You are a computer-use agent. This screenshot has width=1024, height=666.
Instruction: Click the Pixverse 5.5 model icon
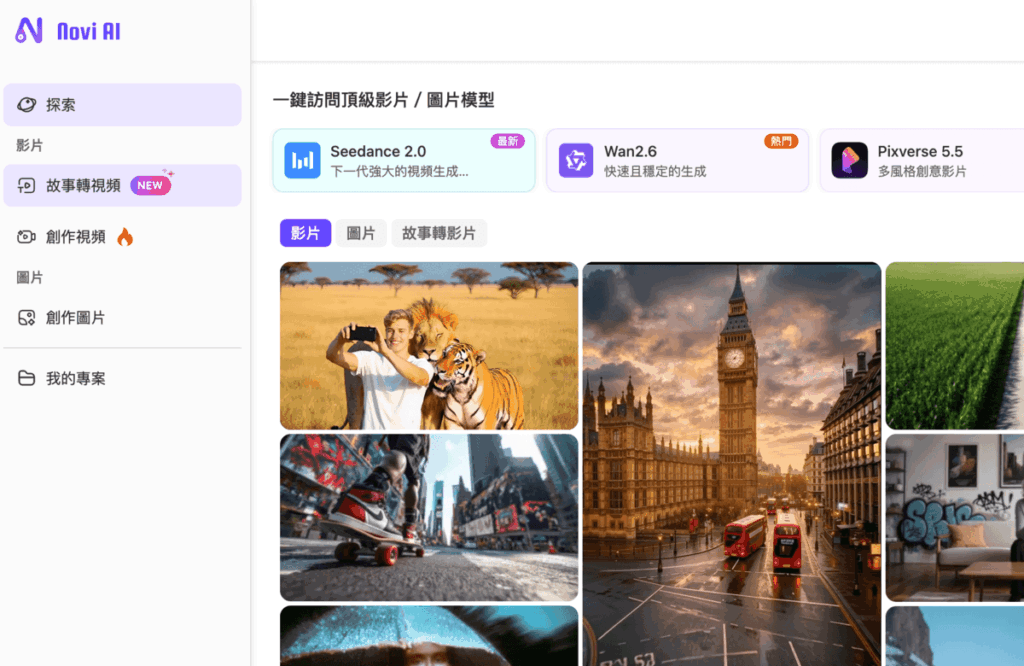click(x=848, y=160)
